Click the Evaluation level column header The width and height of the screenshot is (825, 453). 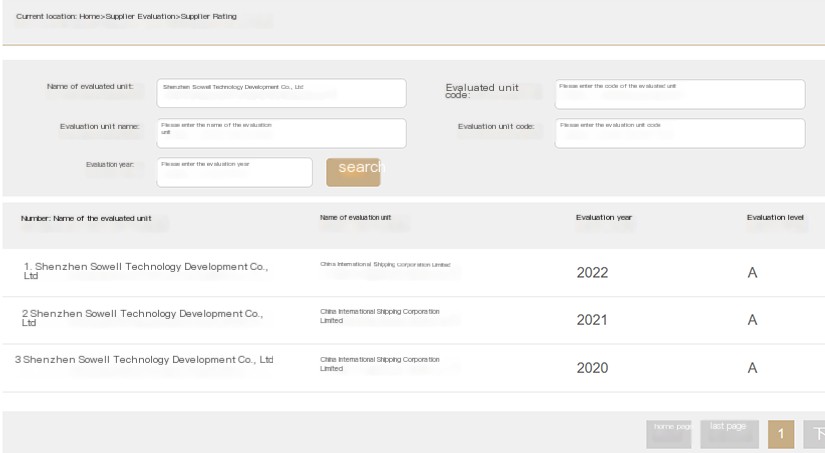pos(774,218)
